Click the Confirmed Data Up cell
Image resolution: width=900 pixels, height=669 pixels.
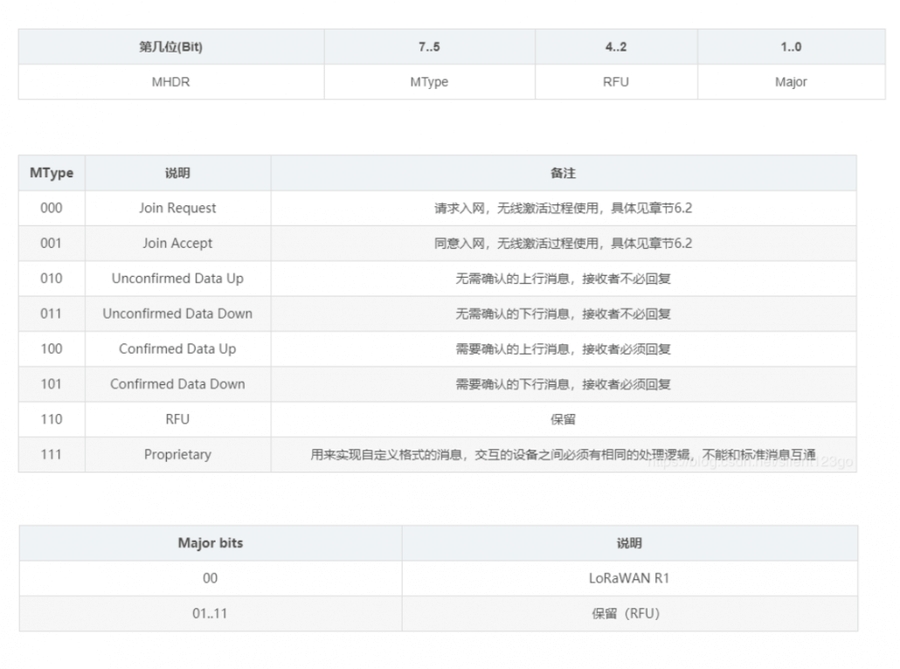[x=177, y=349]
